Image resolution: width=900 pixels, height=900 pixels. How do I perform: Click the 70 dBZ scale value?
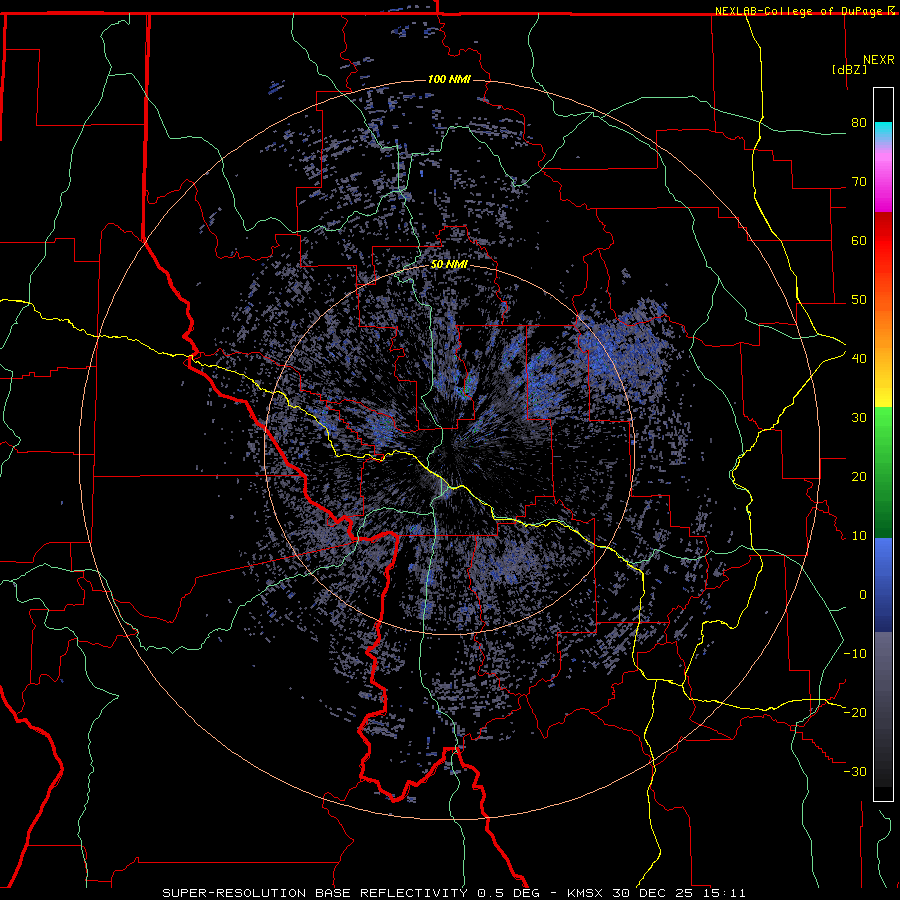pyautogui.click(x=859, y=181)
